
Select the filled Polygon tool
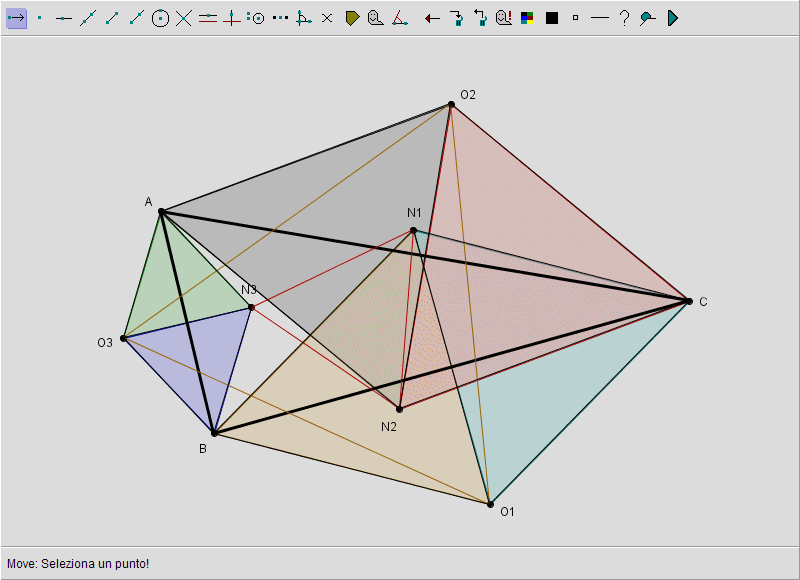click(352, 18)
